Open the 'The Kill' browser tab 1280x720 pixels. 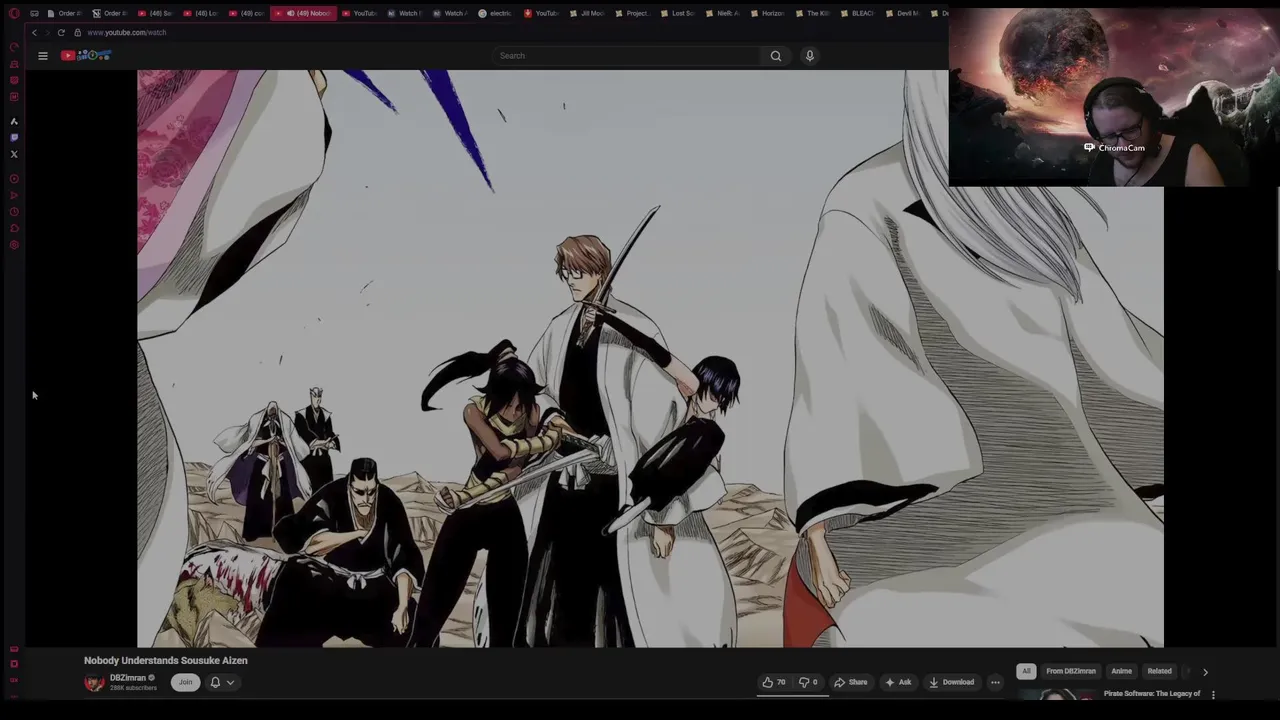click(x=812, y=13)
